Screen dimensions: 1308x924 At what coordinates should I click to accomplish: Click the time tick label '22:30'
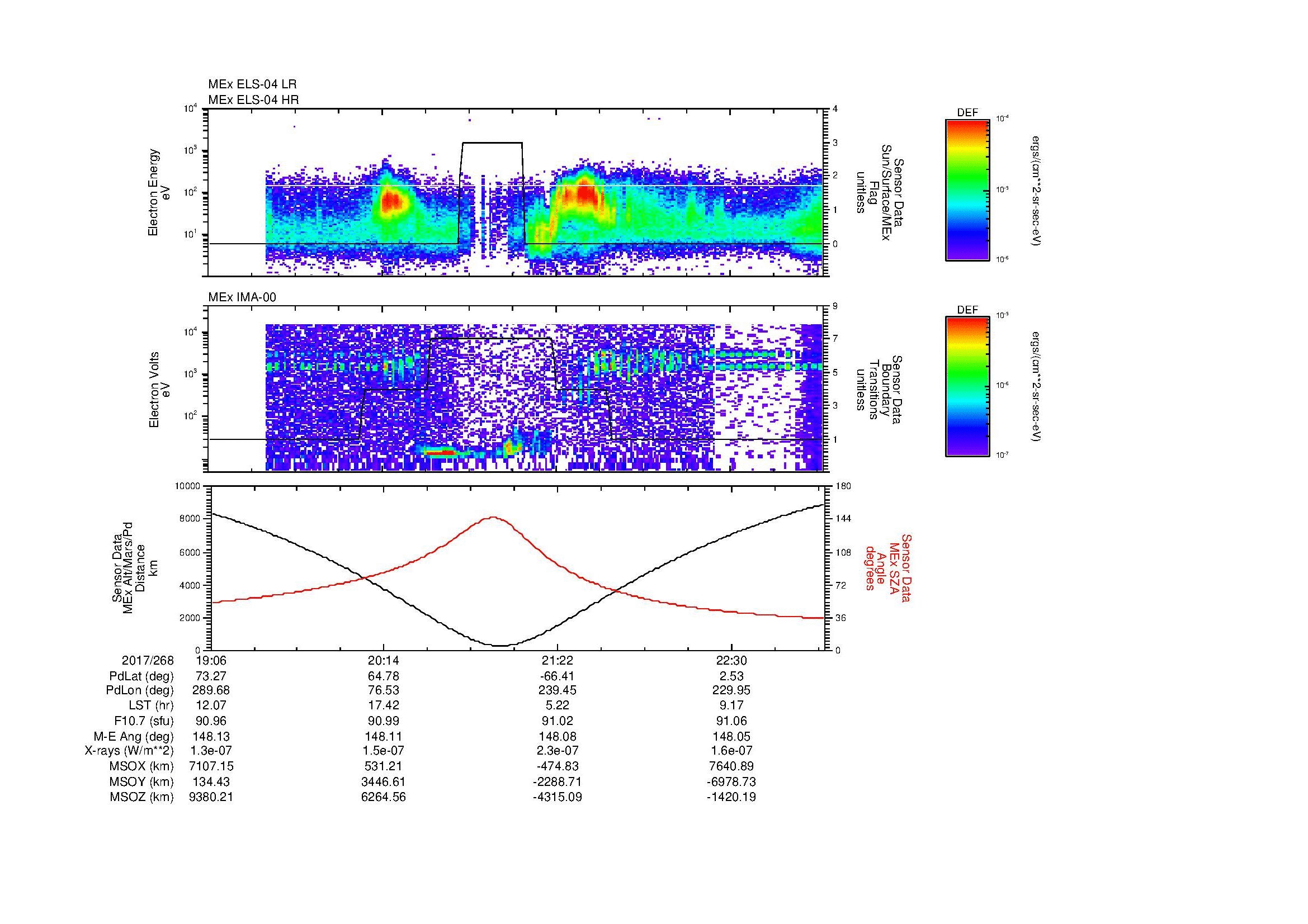point(731,660)
